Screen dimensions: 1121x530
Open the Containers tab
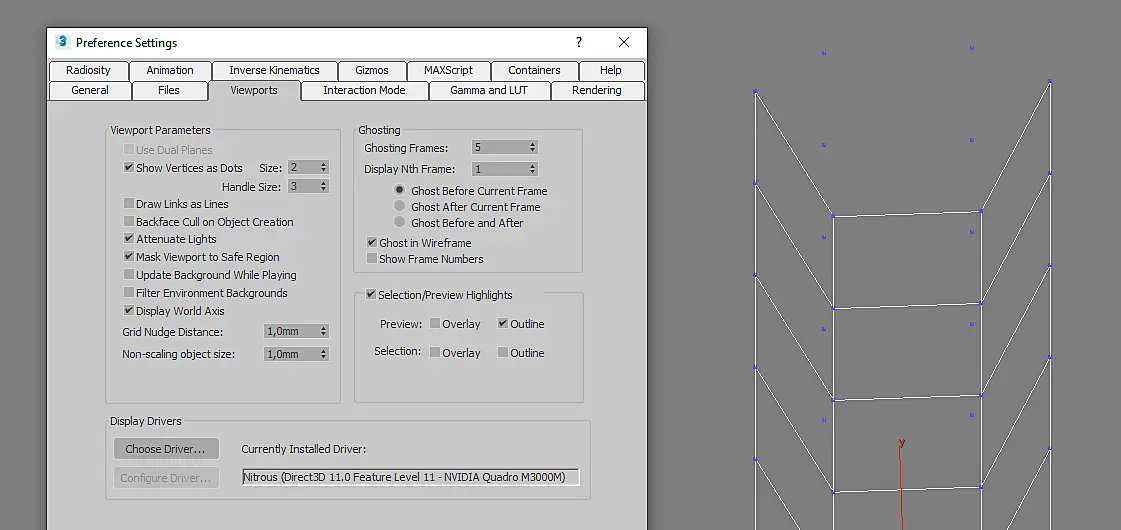point(534,70)
